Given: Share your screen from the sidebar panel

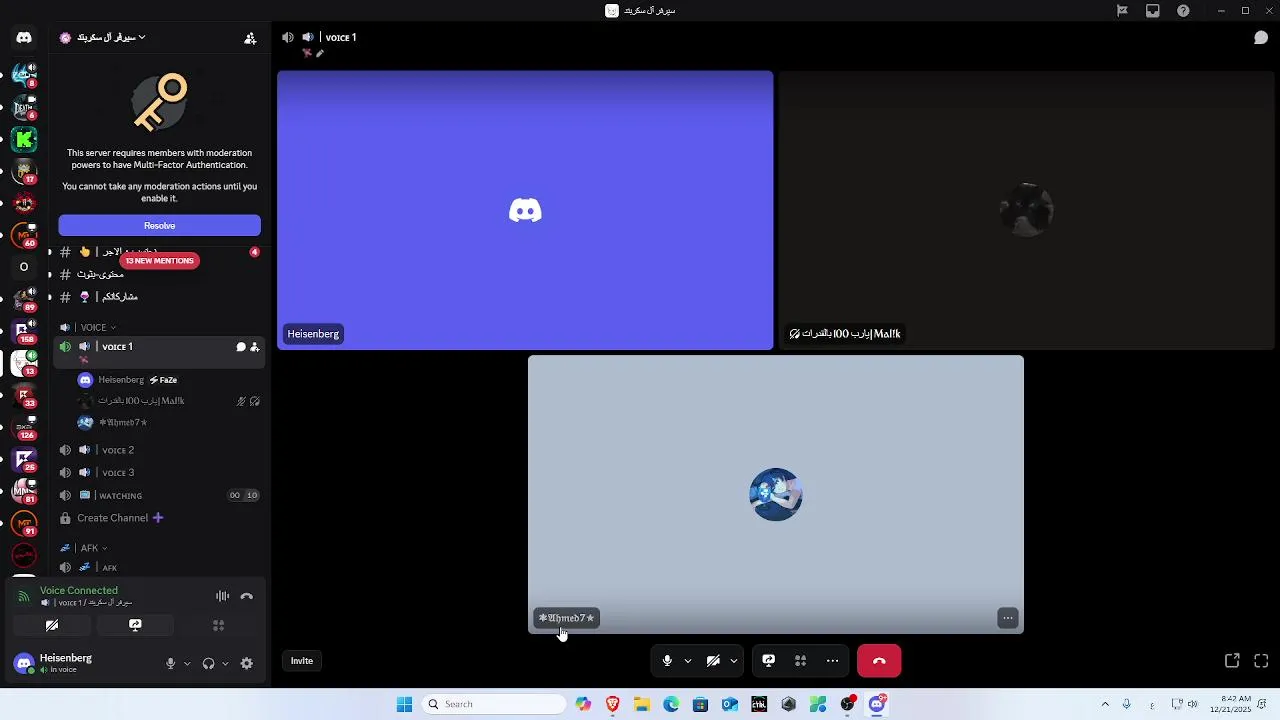Looking at the screenshot, I should click(x=135, y=625).
